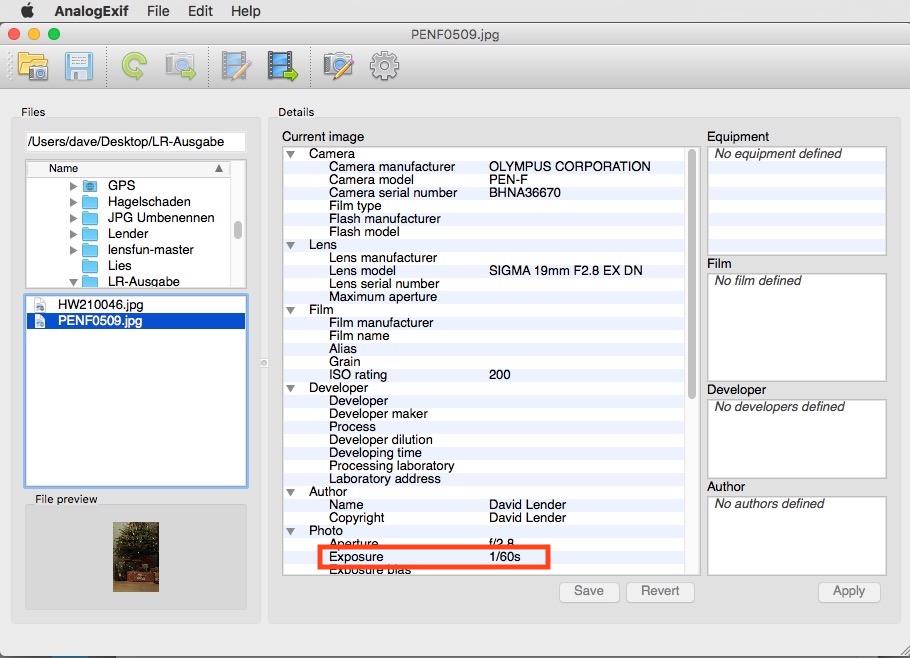Open the File menu
910x658 pixels.
click(158, 11)
